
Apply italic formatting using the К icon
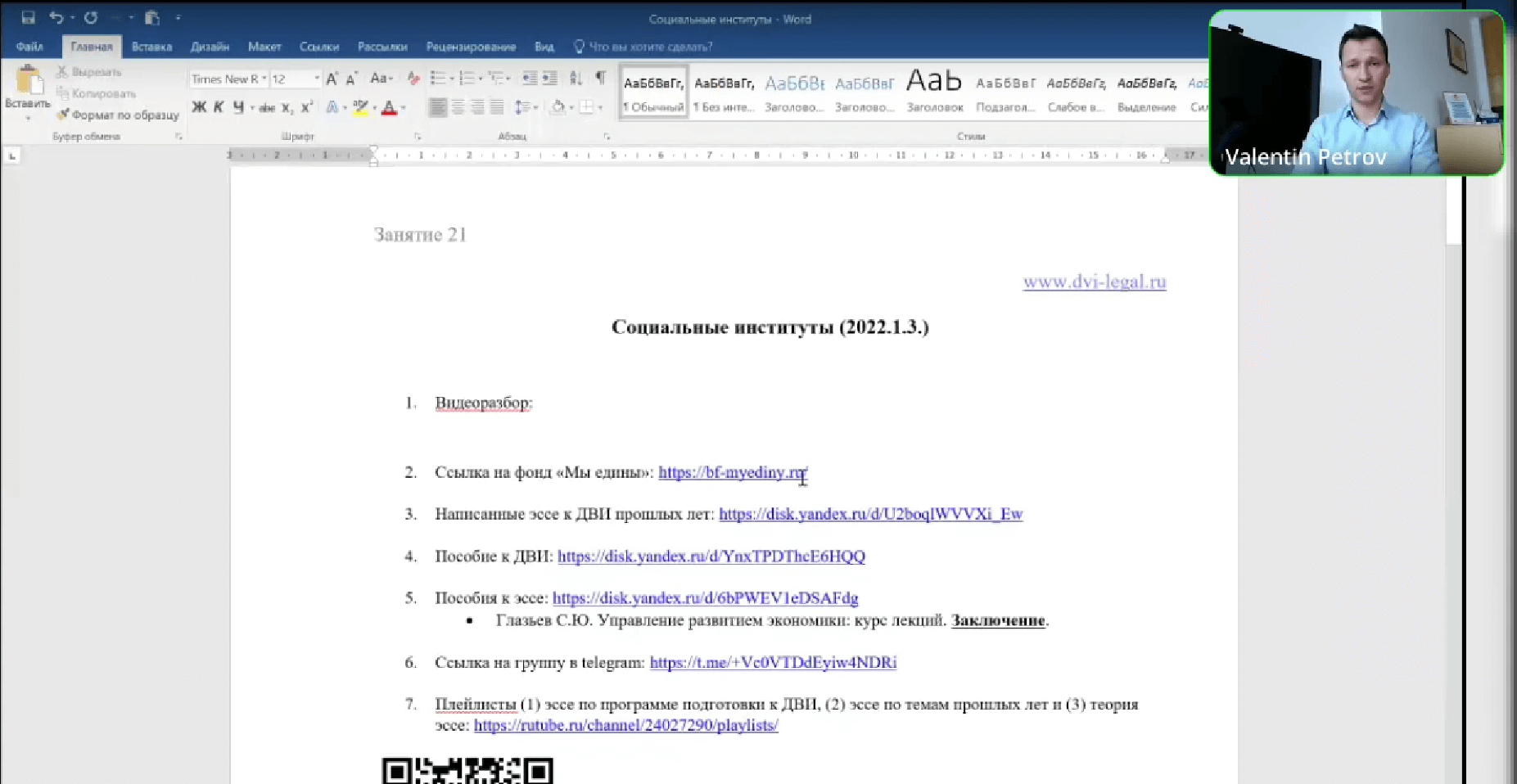(x=217, y=107)
